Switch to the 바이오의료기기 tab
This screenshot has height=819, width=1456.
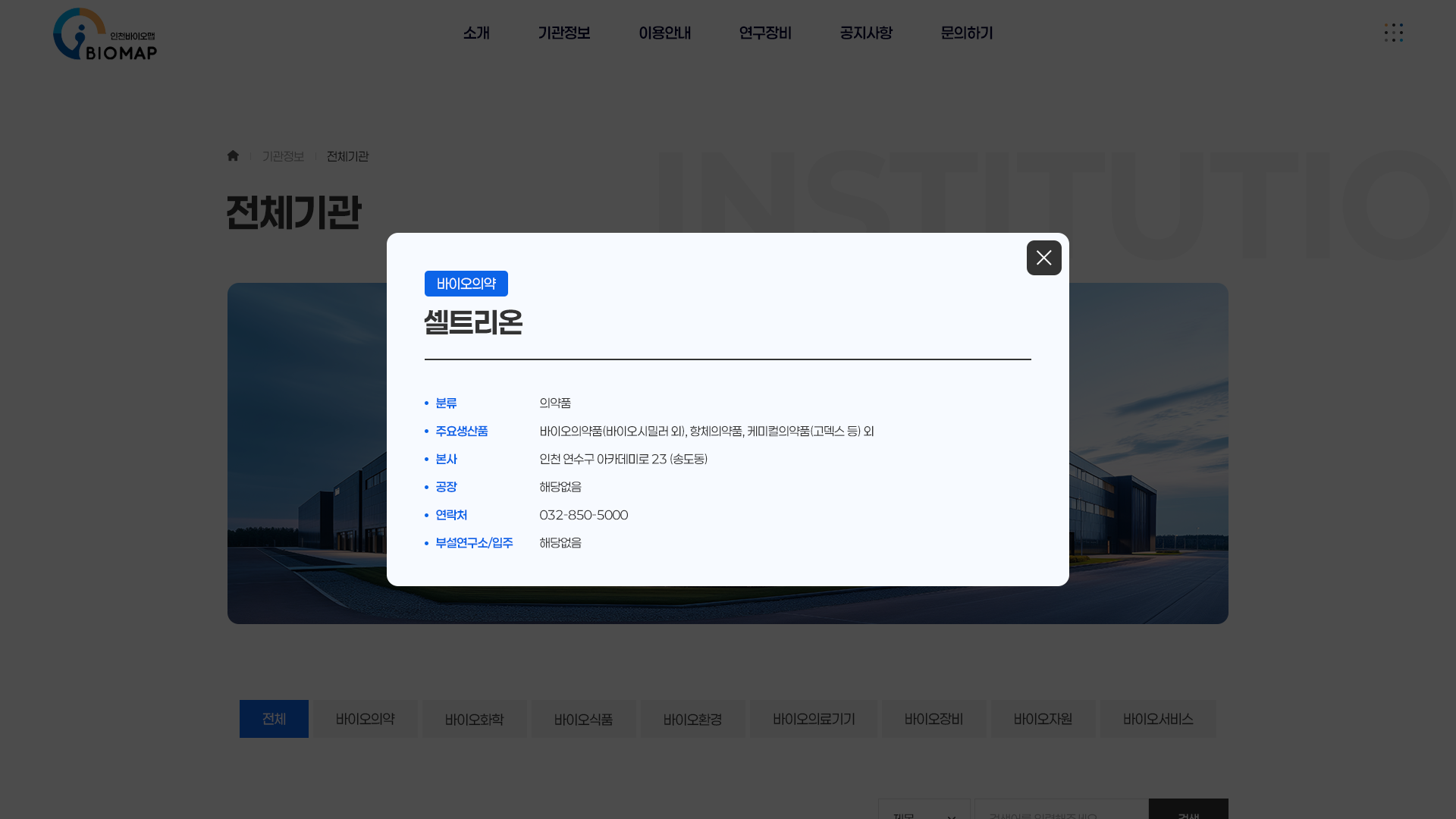tap(813, 719)
